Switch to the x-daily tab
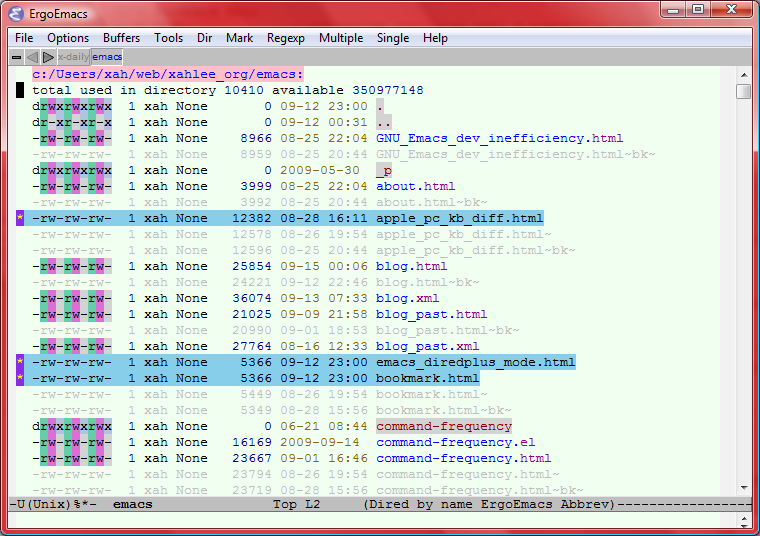Screen dimensions: 760x536 pos(73,57)
